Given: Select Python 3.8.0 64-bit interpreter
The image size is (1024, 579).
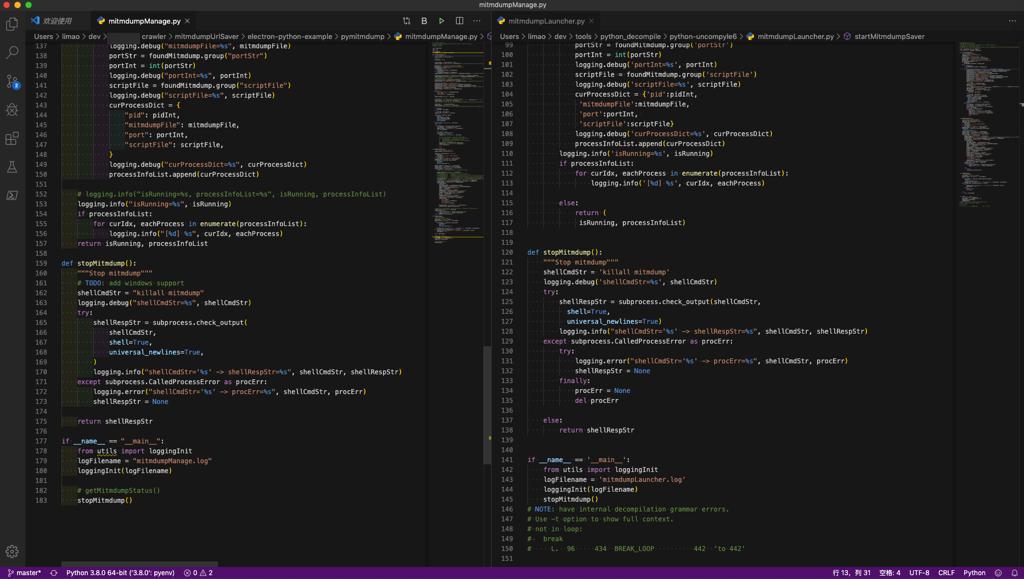Looking at the screenshot, I should (120, 572).
